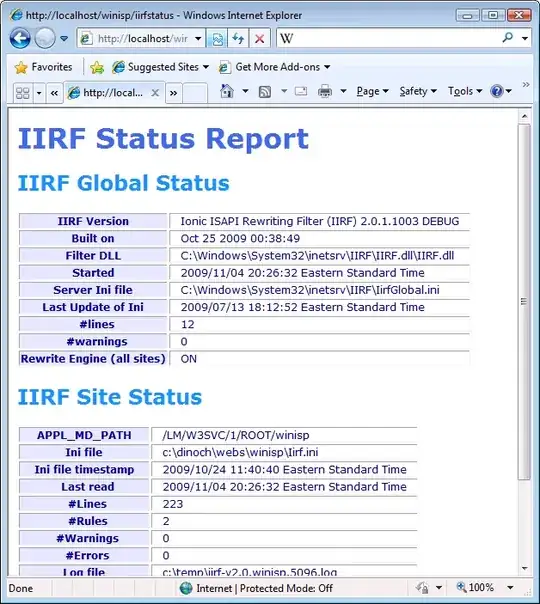Click the Compatibility View icon

coord(217,39)
